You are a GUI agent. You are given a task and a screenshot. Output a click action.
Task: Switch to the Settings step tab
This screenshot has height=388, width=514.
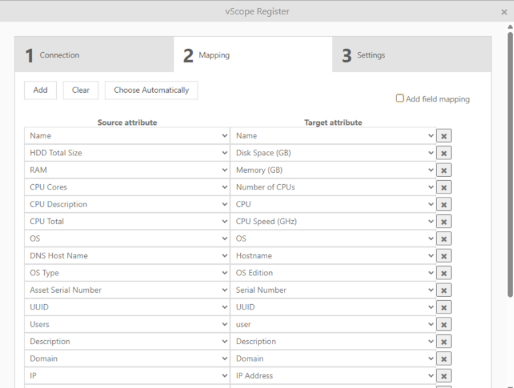(x=412, y=54)
